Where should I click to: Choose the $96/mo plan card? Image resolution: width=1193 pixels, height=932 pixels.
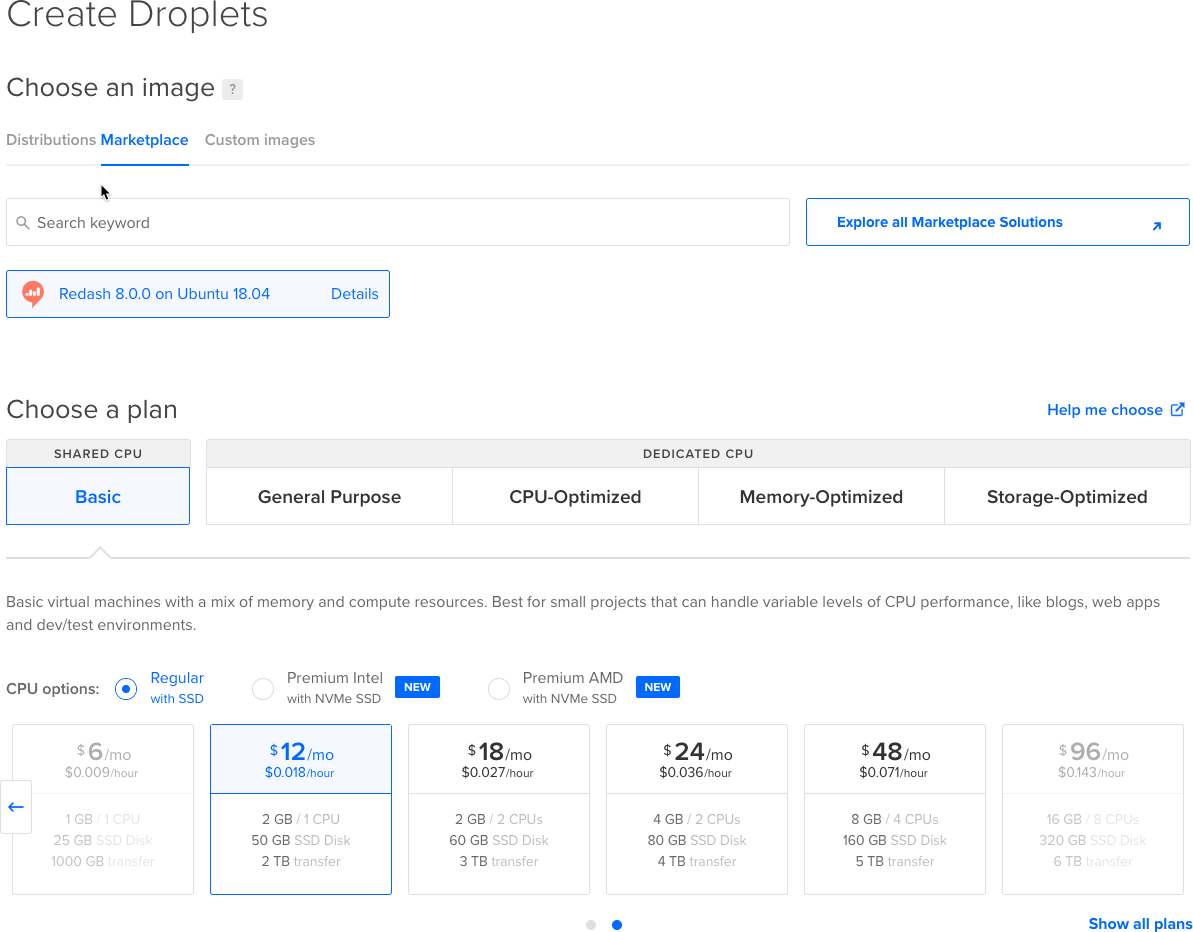(x=1093, y=810)
